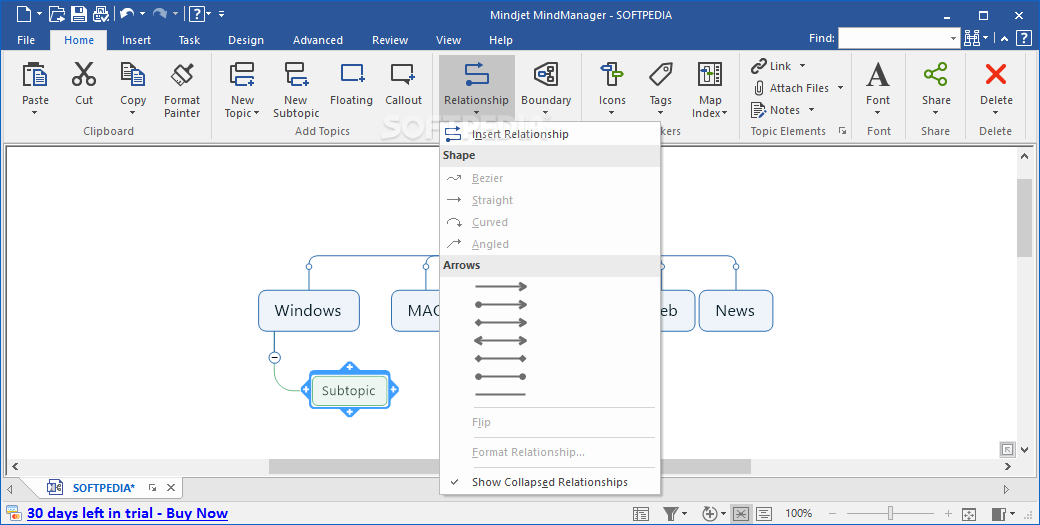Click the Notes button
1040x525 pixels.
[x=776, y=109]
